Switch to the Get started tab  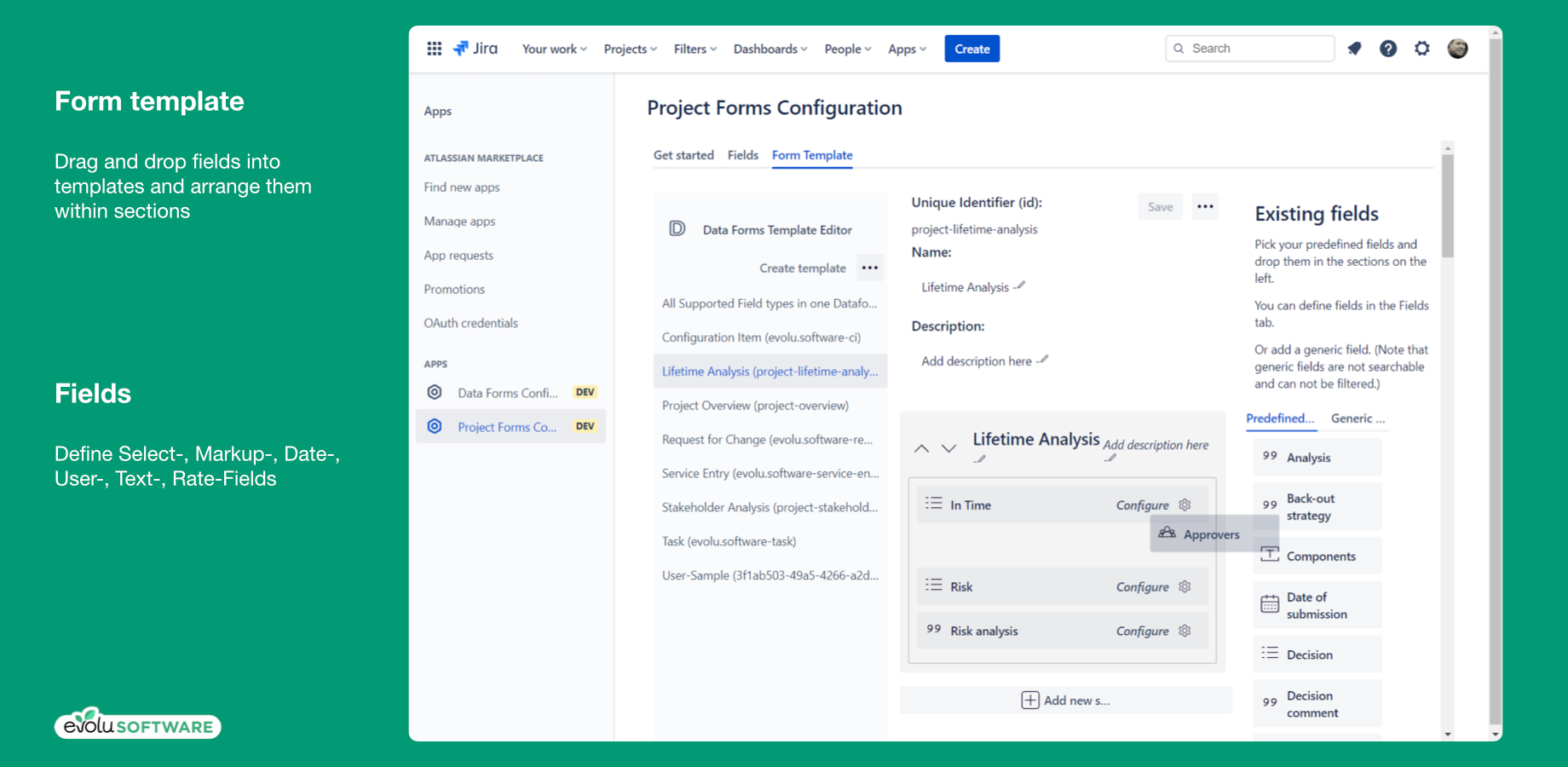(683, 155)
